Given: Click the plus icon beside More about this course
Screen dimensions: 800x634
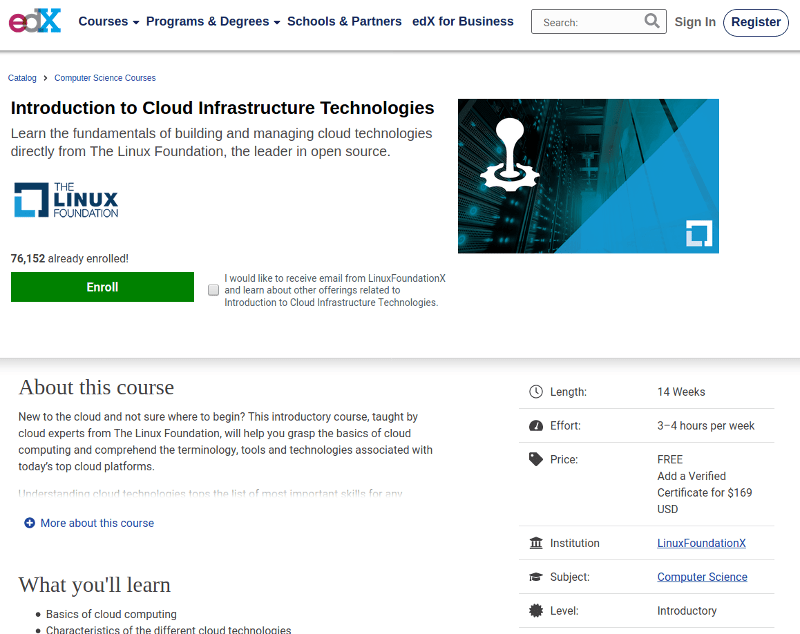Looking at the screenshot, I should (30, 523).
